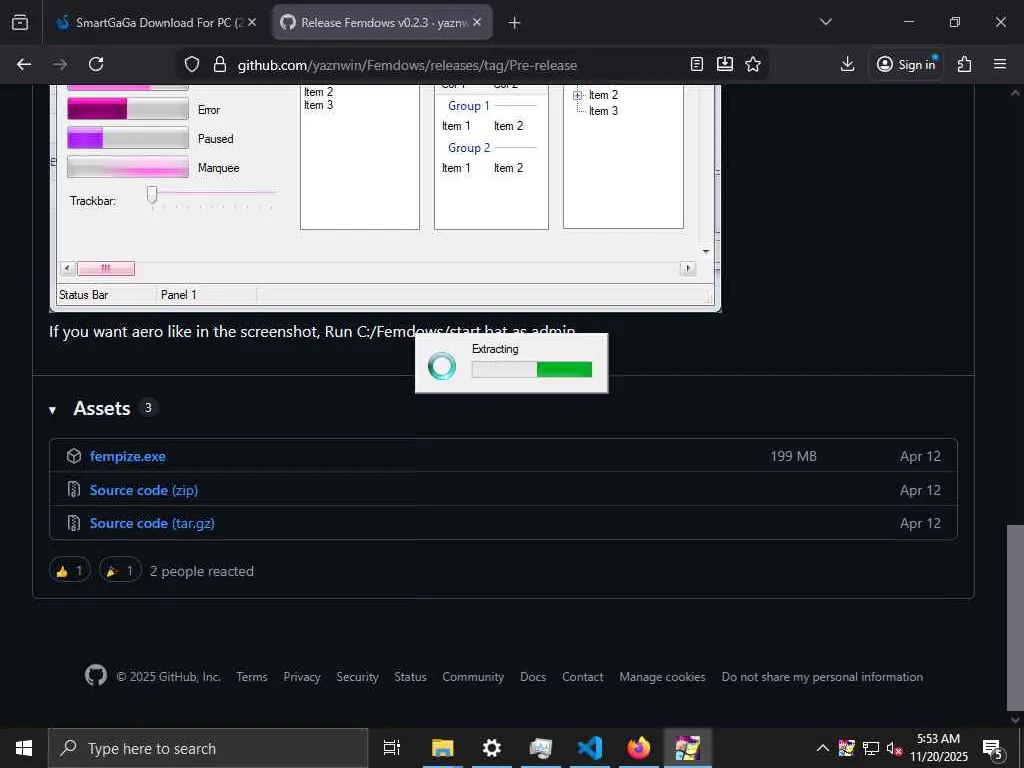Open the Windows Start menu
Viewport: 1024px width, 768px height.
[x=24, y=748]
